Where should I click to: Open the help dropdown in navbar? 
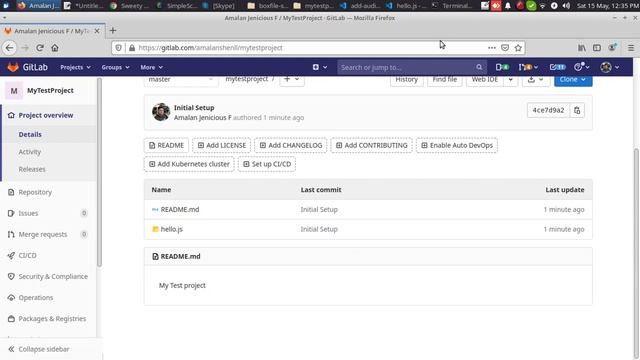[x=582, y=67]
